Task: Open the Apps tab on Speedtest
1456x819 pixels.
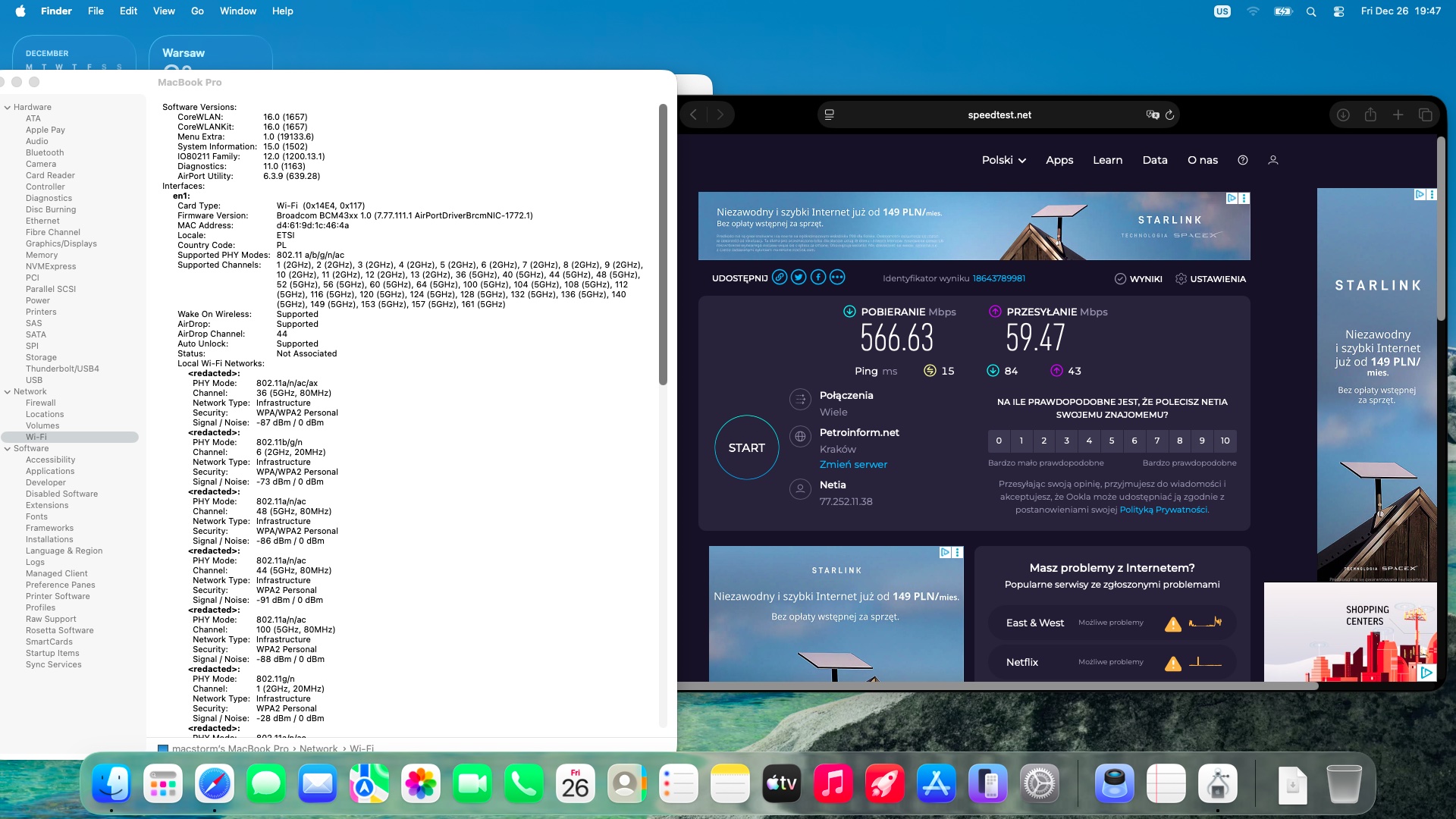Action: click(x=1059, y=160)
